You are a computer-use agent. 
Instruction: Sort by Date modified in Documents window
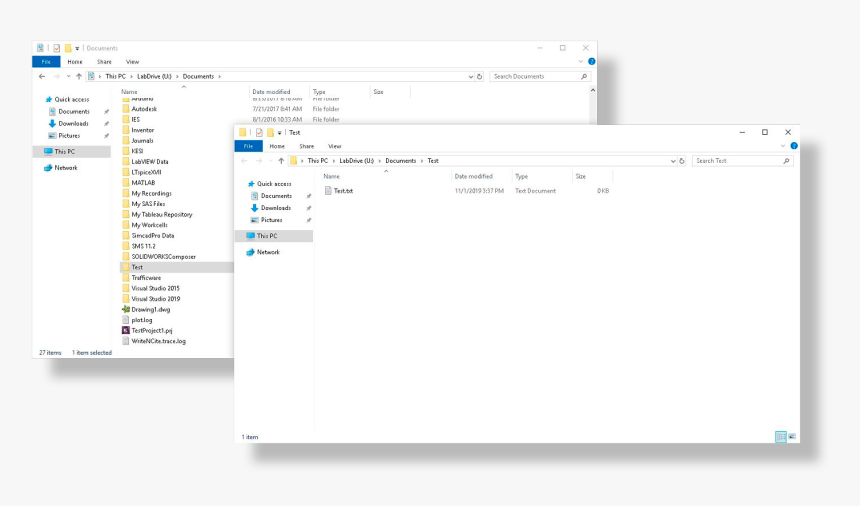271,92
